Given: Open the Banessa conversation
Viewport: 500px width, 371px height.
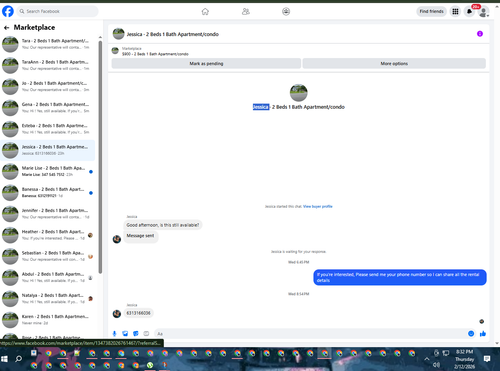Looking at the screenshot, I should pos(48,193).
